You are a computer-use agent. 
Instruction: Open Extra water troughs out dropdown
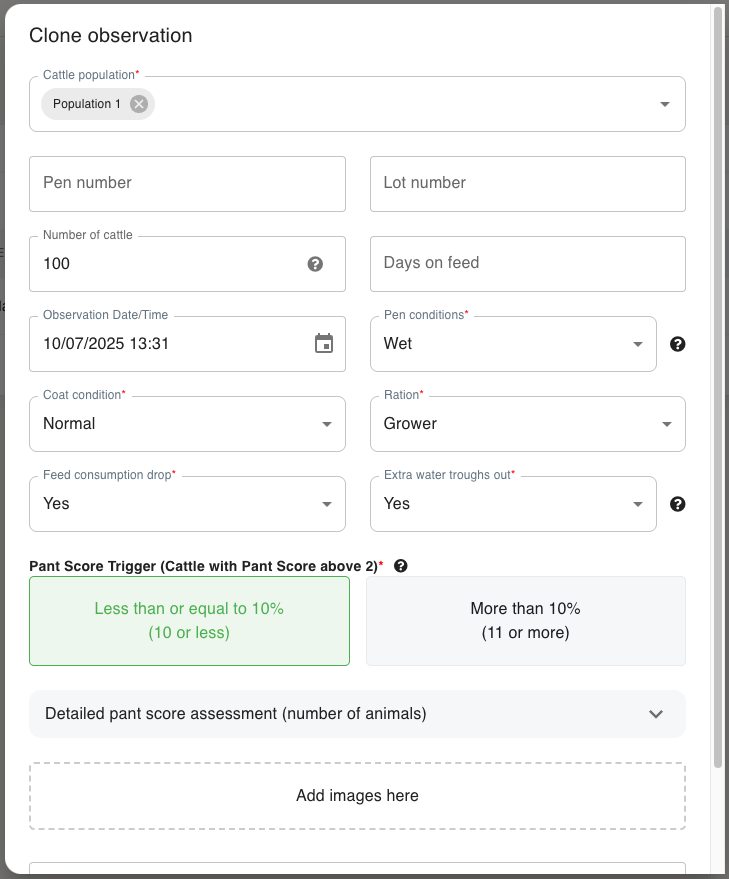tap(637, 504)
